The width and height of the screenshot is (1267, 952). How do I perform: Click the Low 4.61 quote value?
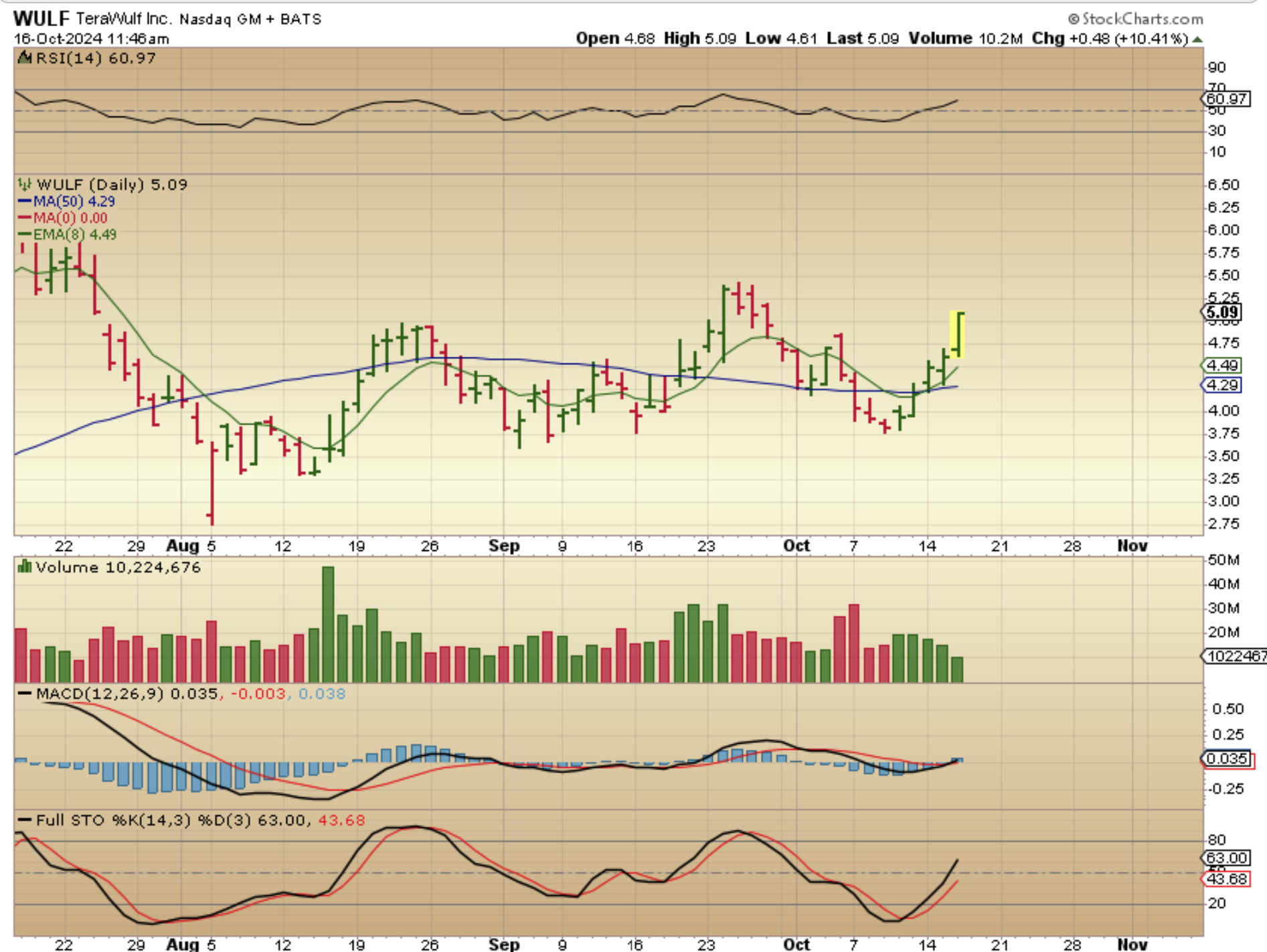pyautogui.click(x=781, y=38)
